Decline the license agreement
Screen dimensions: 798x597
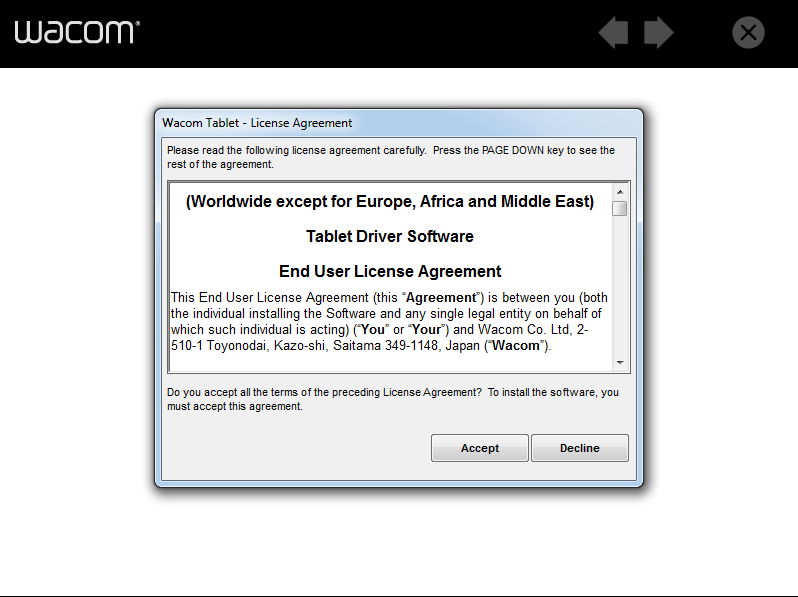point(580,448)
